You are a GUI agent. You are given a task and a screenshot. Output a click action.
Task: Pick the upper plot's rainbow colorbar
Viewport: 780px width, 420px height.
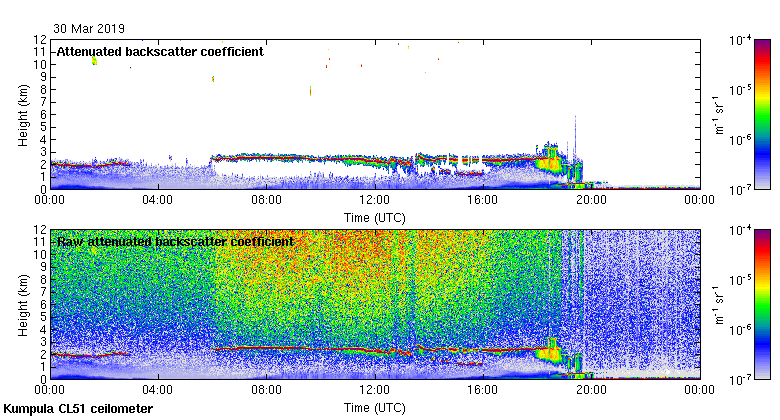(x=762, y=114)
